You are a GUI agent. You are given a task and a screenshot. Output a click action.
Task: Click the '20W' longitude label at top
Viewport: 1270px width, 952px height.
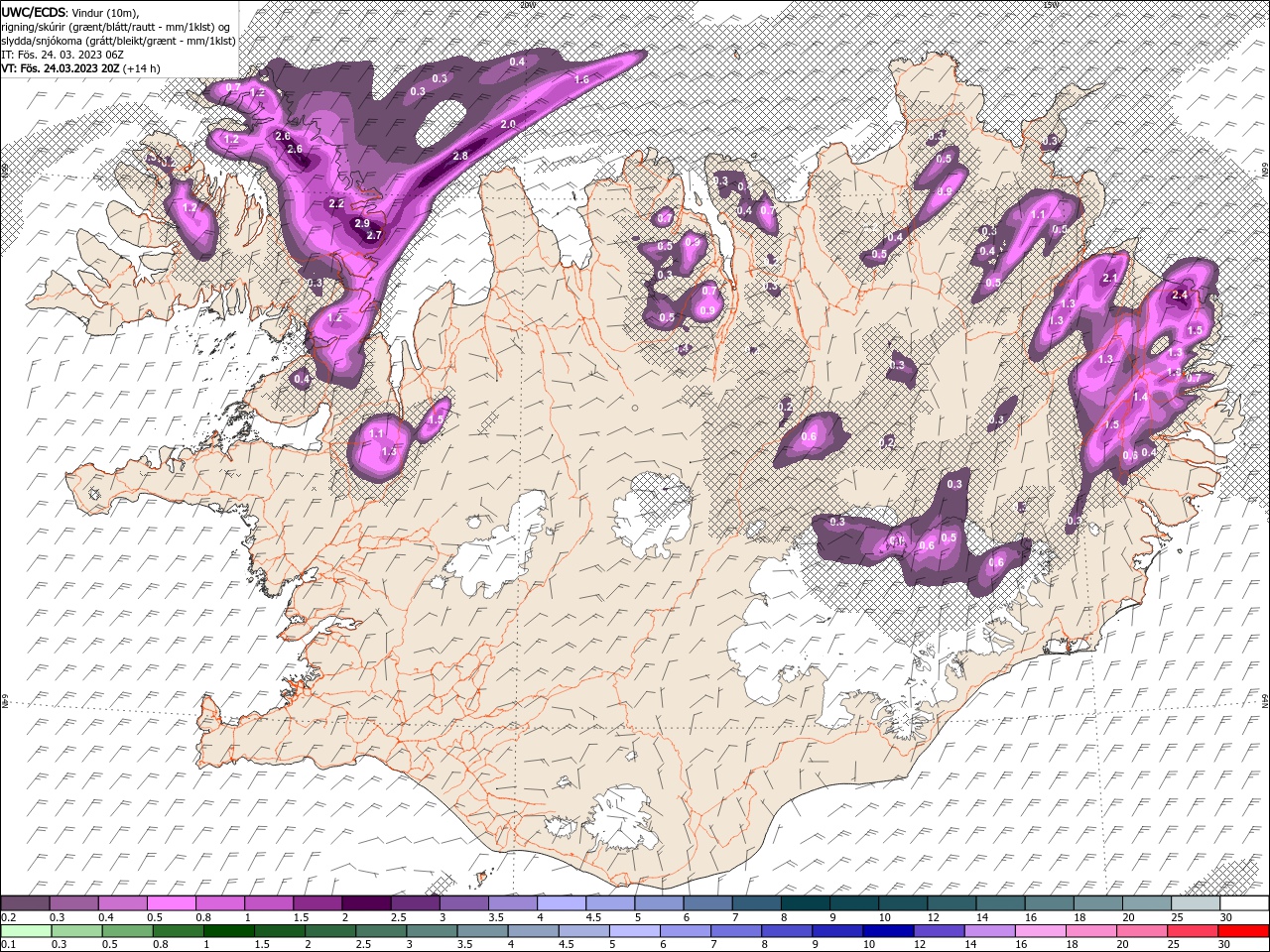(527, 4)
